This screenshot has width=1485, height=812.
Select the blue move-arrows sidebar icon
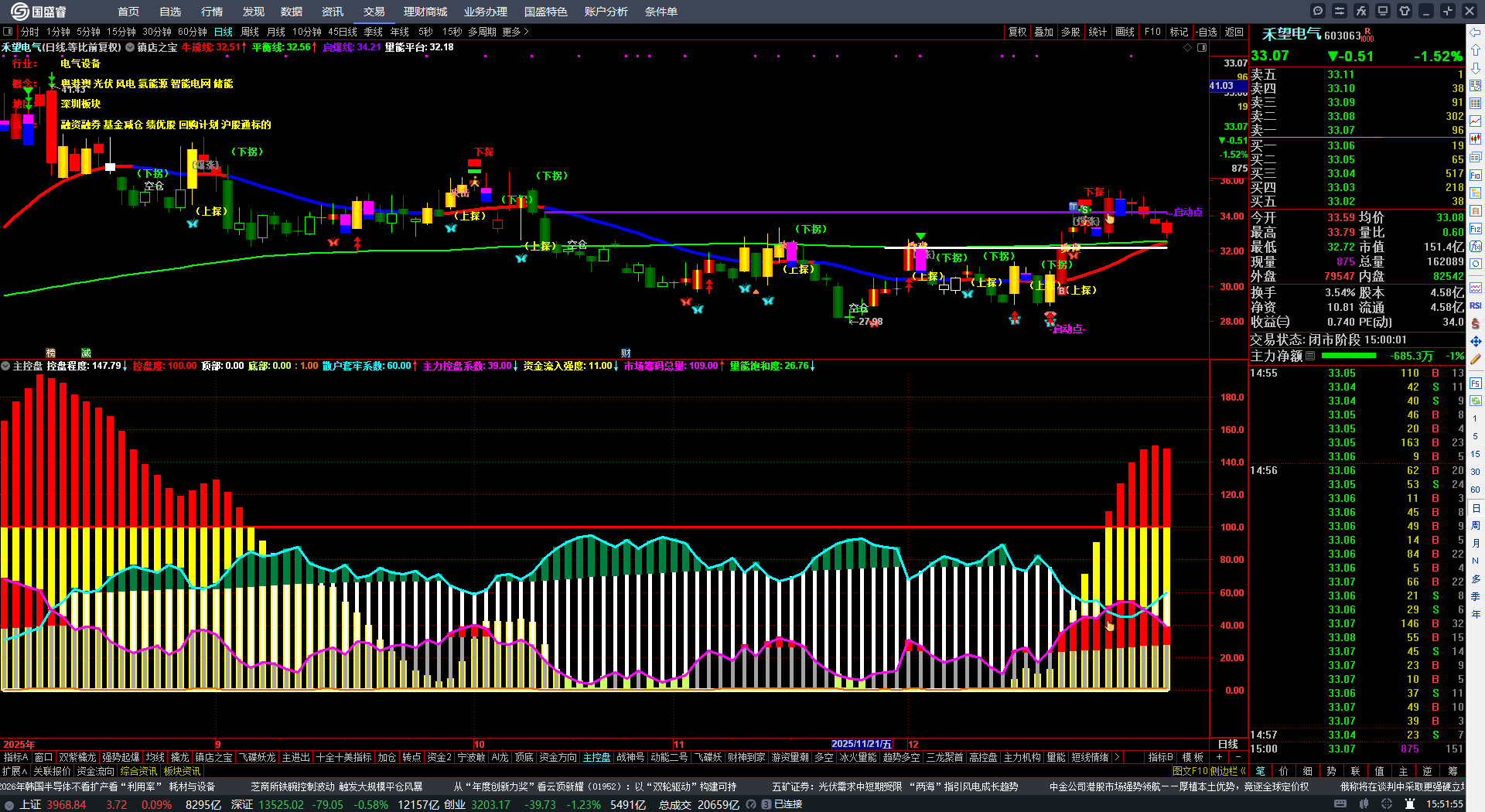click(1476, 341)
